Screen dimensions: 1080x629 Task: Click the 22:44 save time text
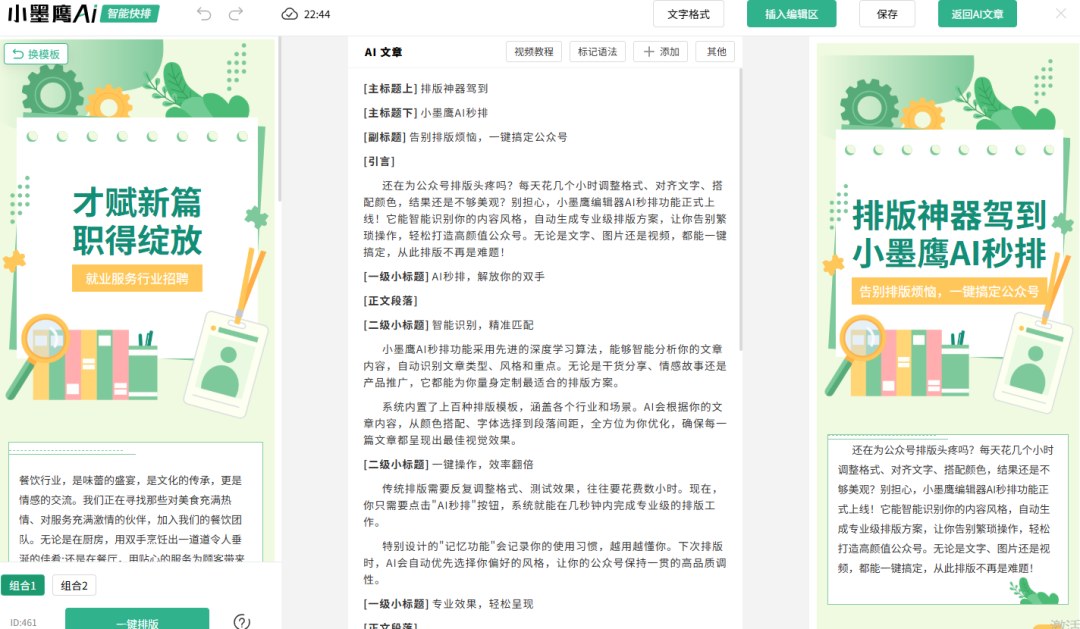pyautogui.click(x=317, y=14)
